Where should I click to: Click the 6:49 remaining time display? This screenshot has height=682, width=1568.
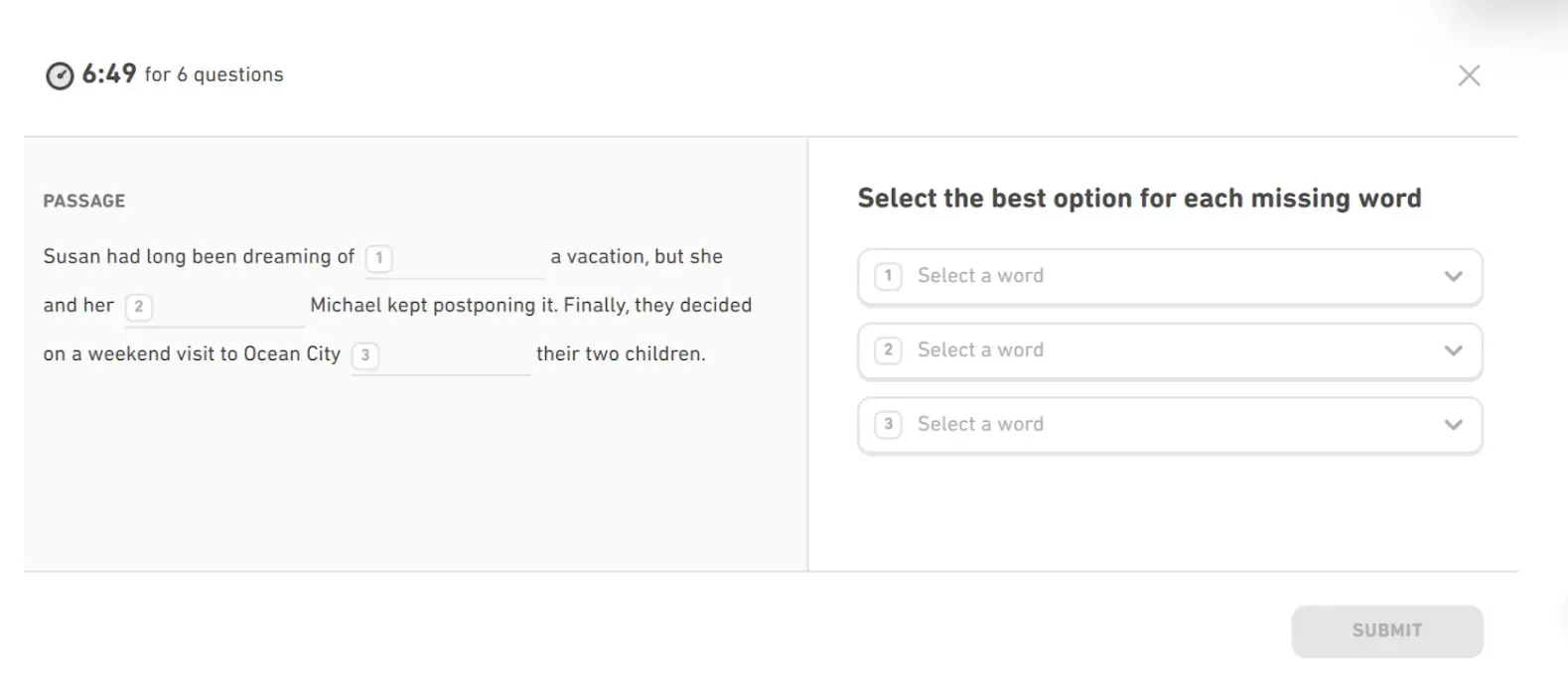pos(109,74)
